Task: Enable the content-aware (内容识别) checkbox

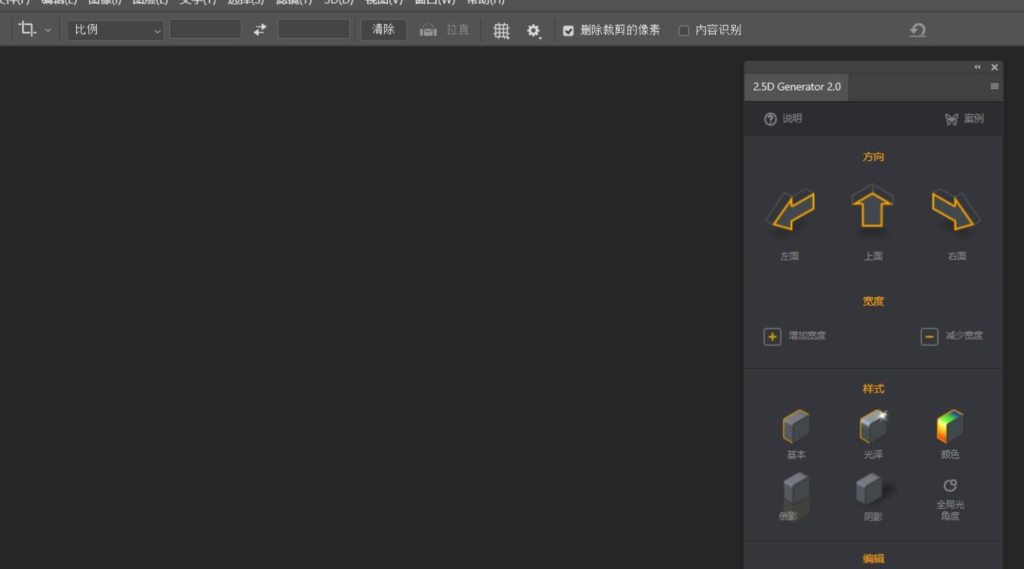Action: 684,31
